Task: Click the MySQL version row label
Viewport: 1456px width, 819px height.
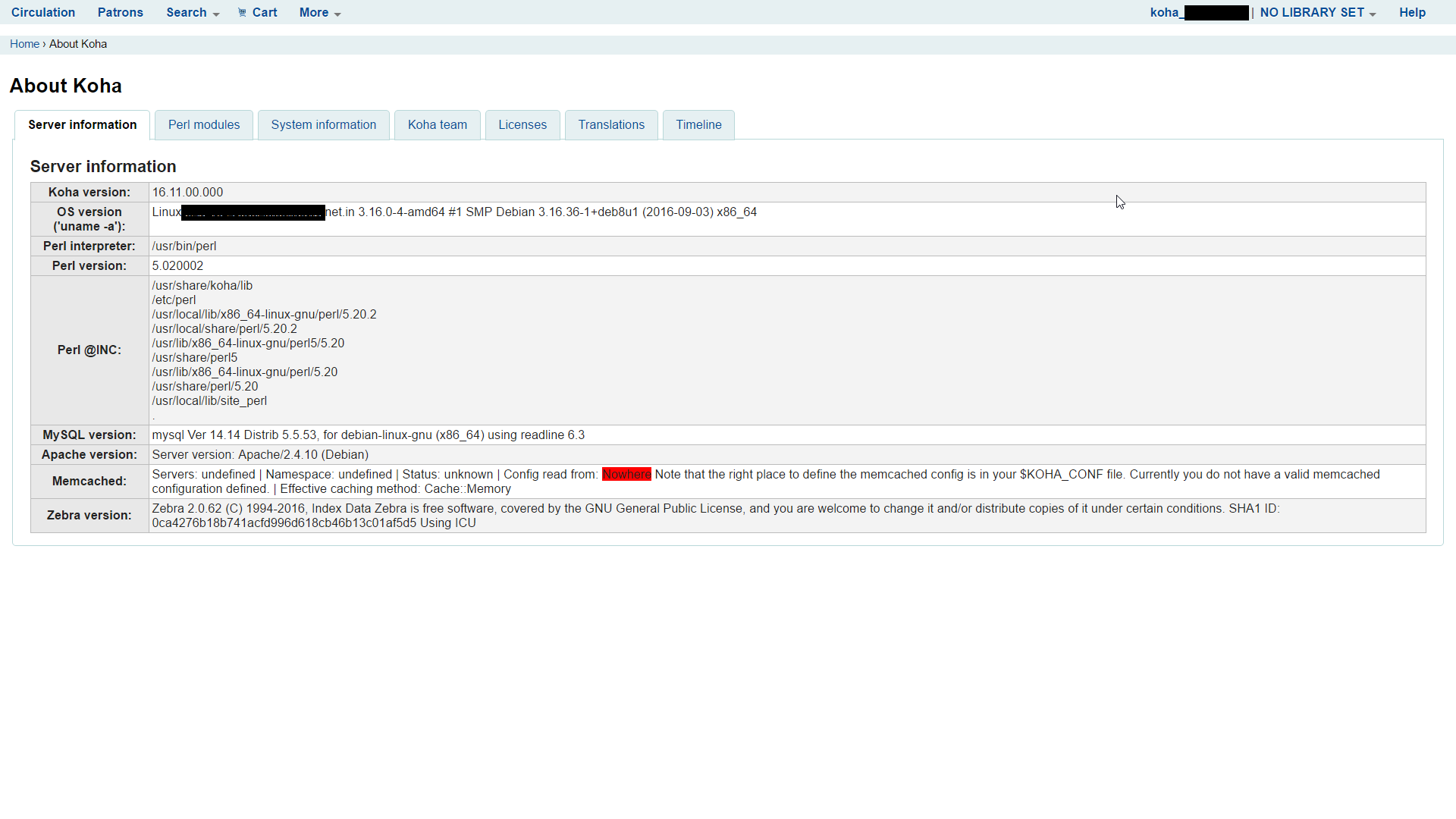Action: pyautogui.click(x=89, y=435)
